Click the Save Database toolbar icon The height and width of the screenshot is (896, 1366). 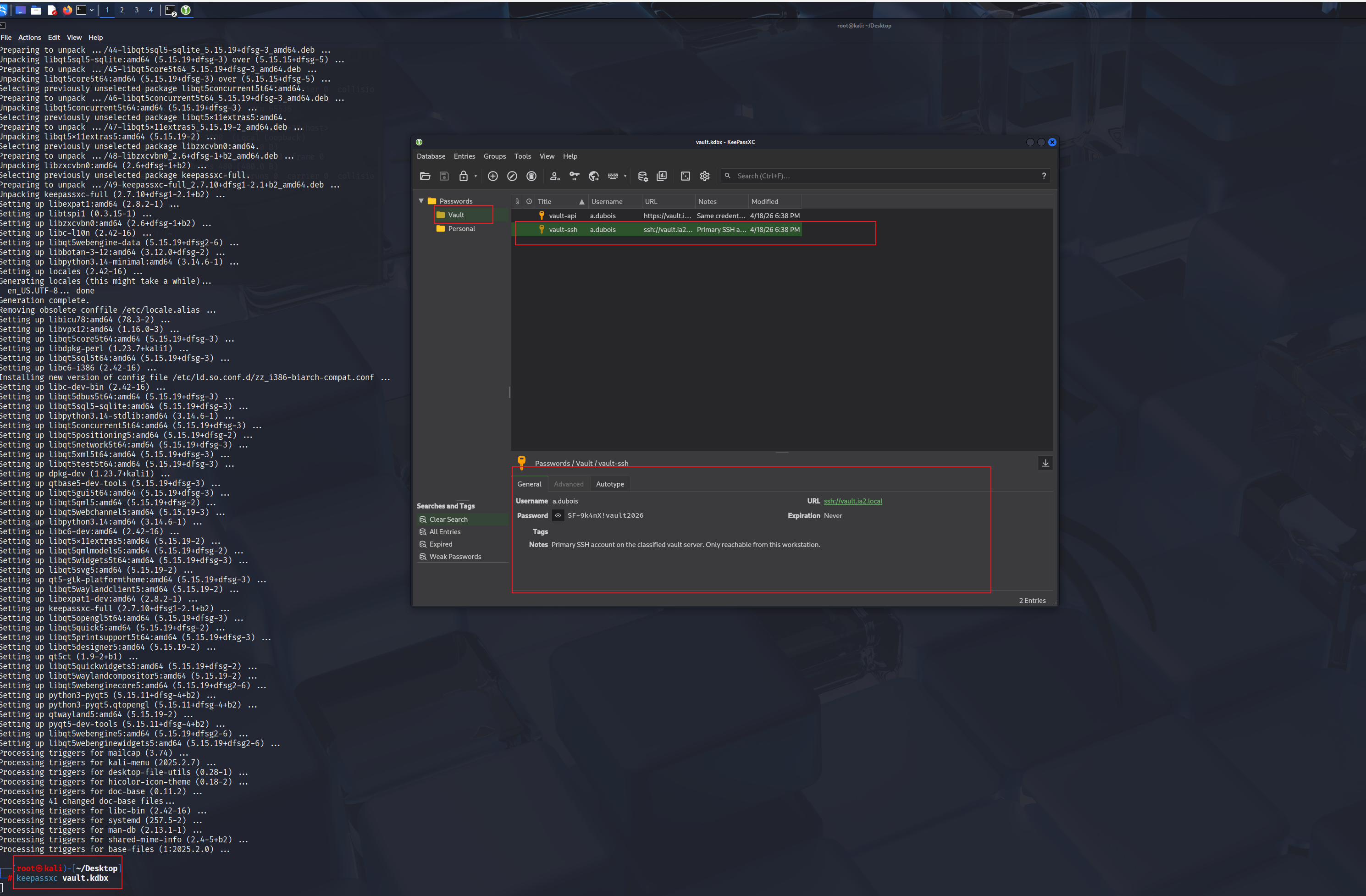click(x=444, y=176)
